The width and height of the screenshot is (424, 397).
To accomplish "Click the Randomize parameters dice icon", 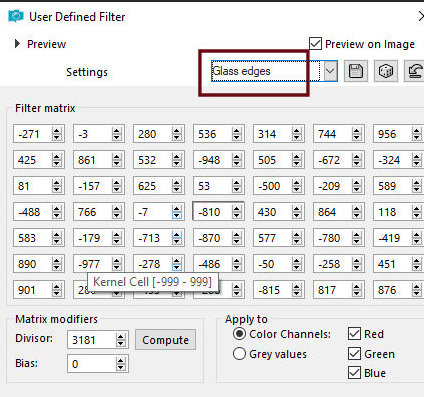I will [x=386, y=71].
